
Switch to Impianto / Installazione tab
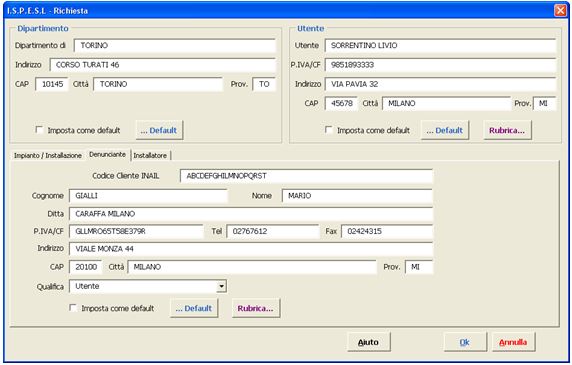[x=48, y=155]
